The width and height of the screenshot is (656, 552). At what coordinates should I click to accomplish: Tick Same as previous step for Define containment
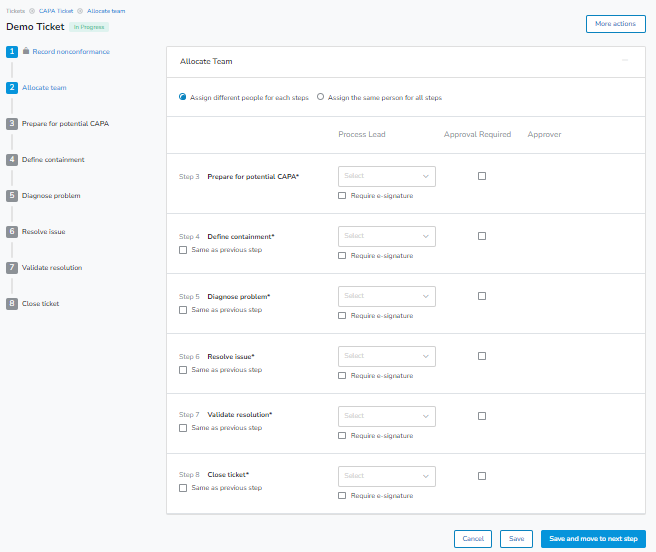click(x=183, y=250)
